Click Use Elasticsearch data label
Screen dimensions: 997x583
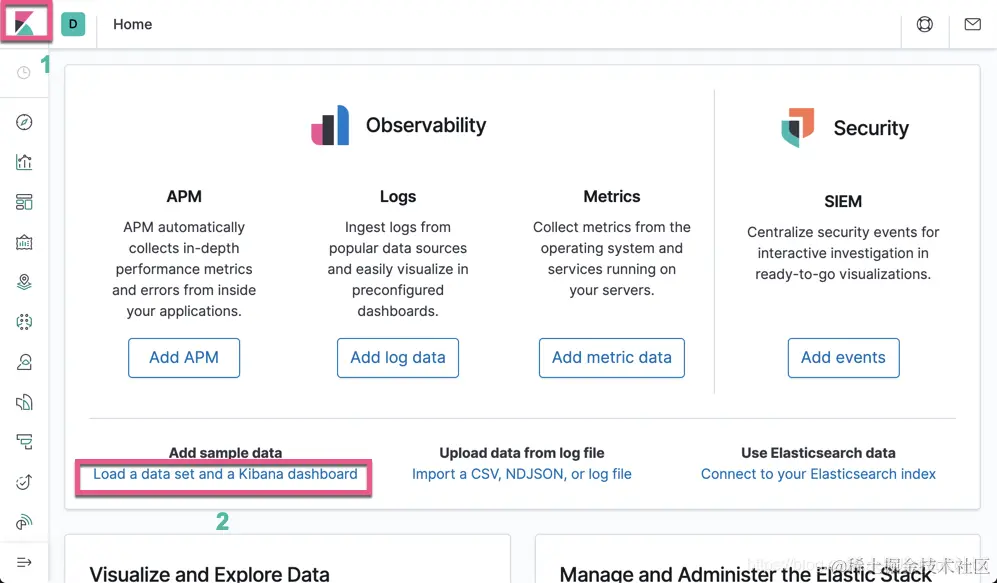pos(818,453)
